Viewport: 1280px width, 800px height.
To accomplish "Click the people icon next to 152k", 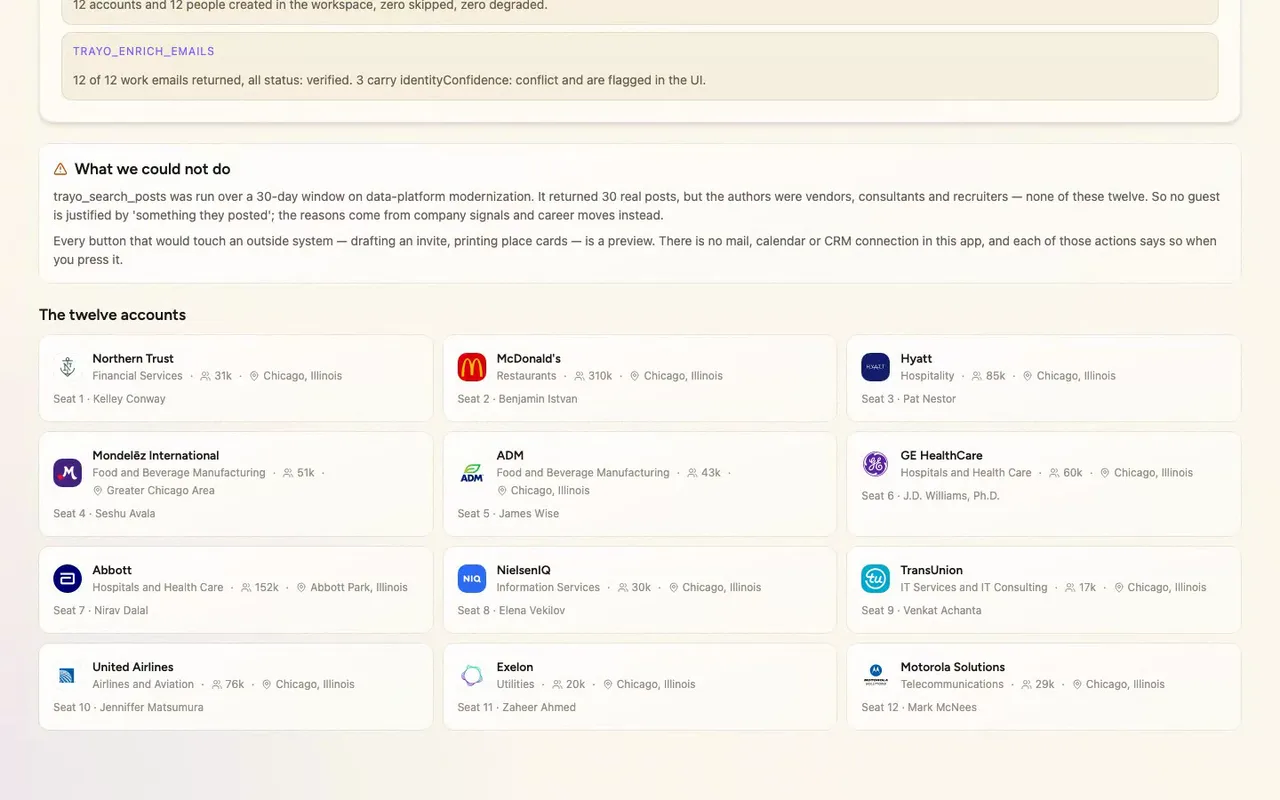I will (246, 588).
